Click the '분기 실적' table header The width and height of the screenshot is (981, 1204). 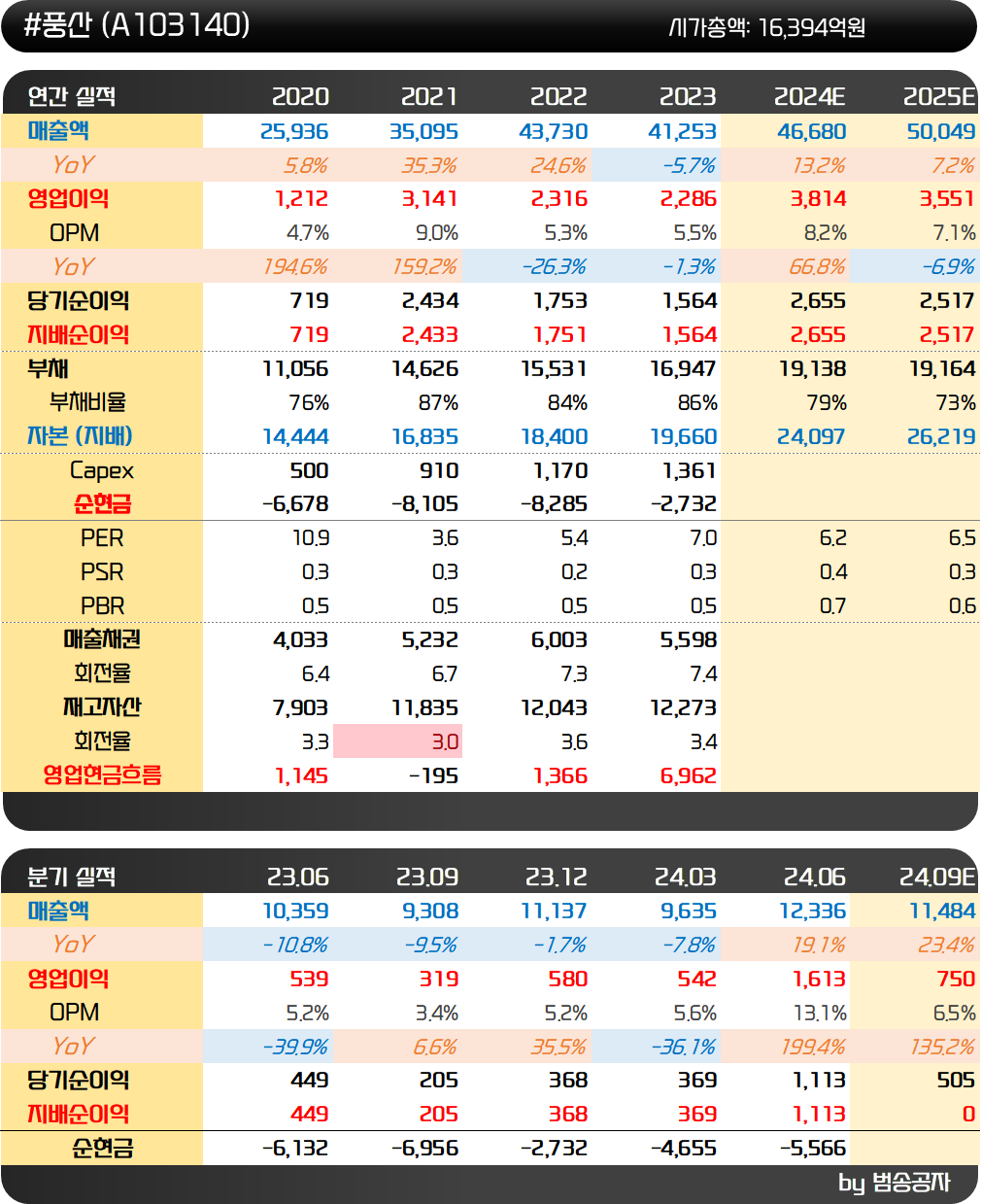[72, 877]
